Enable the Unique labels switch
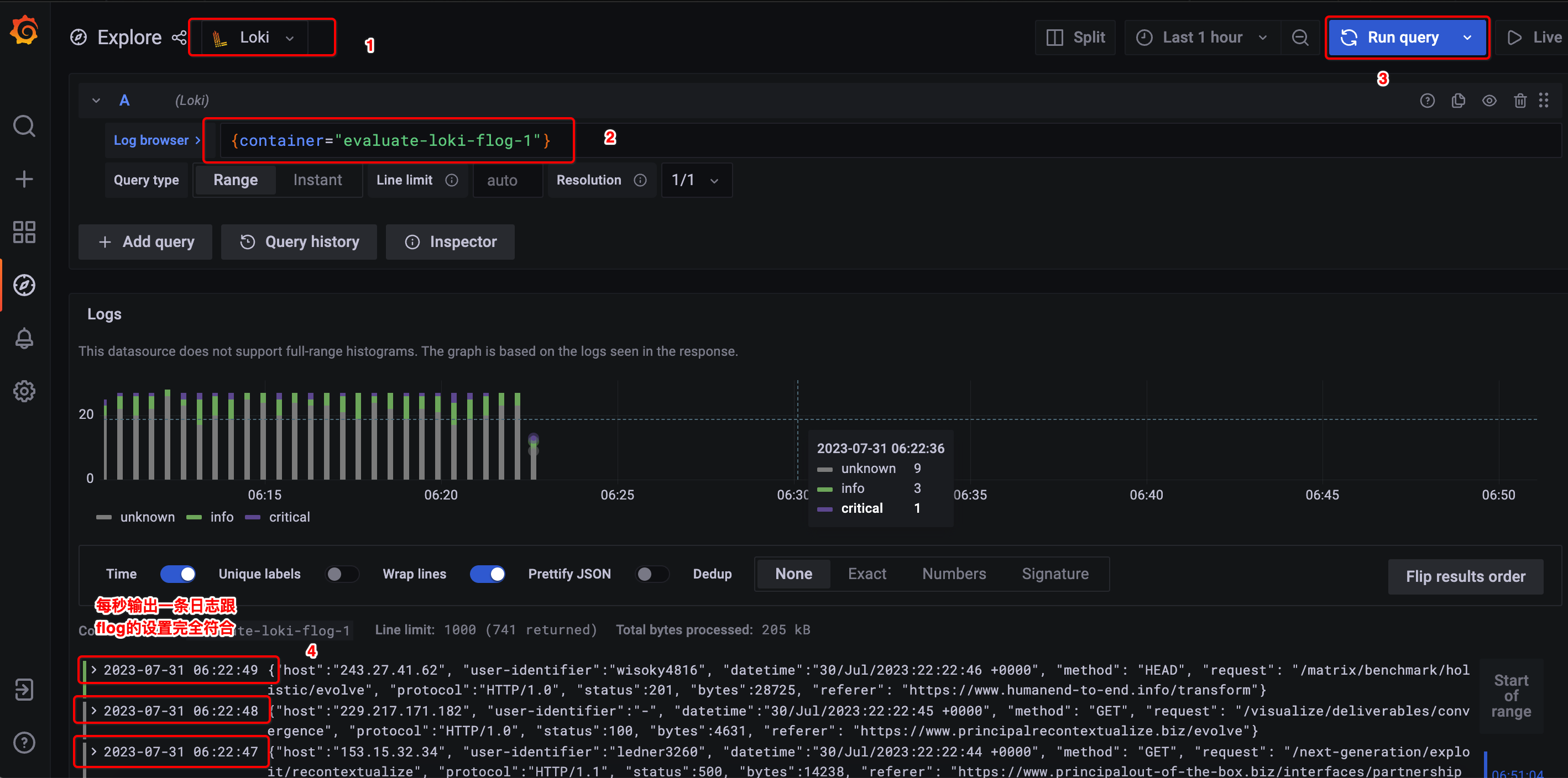Viewport: 1568px width, 778px height. [342, 574]
